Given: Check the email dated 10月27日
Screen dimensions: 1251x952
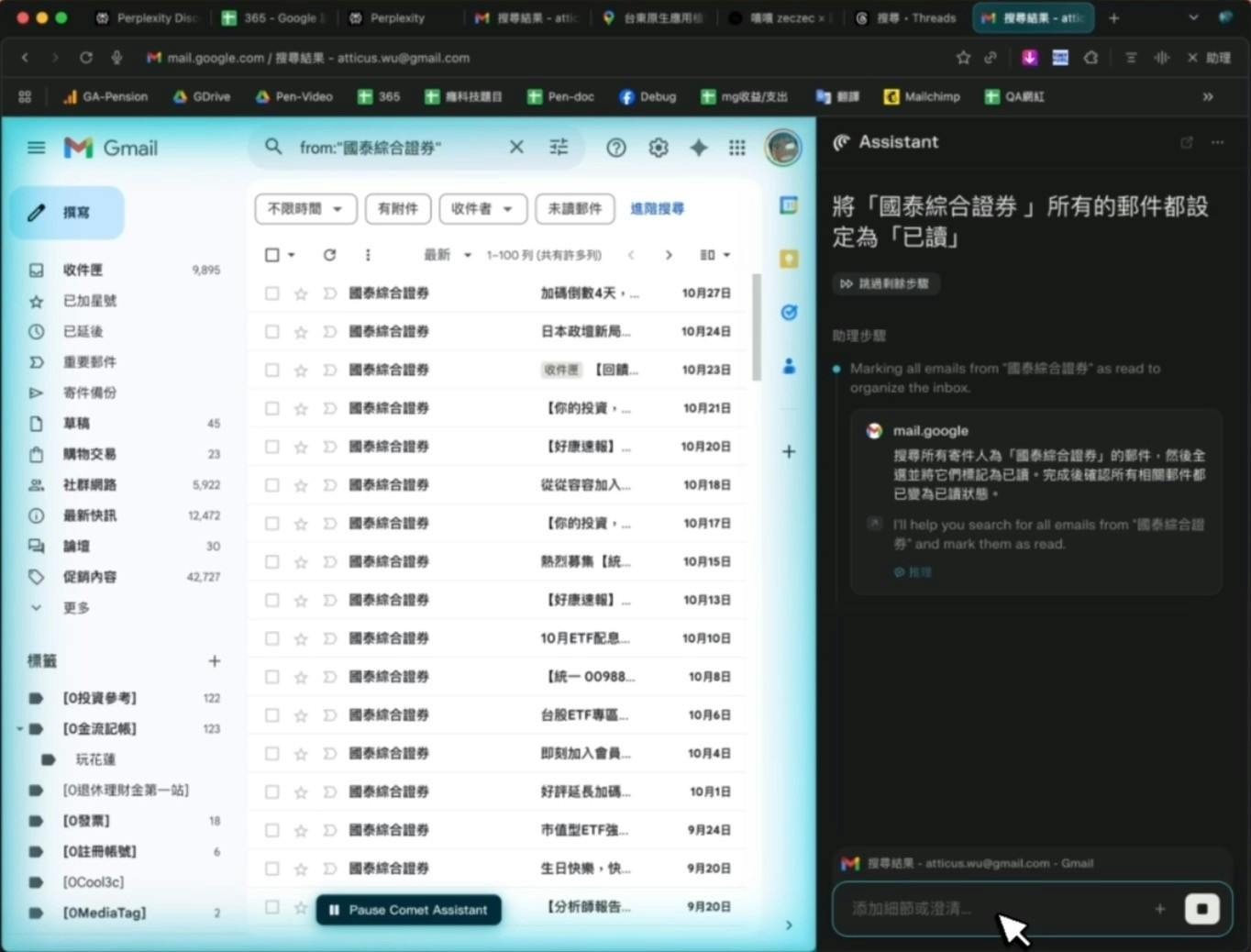Looking at the screenshot, I should tap(272, 293).
